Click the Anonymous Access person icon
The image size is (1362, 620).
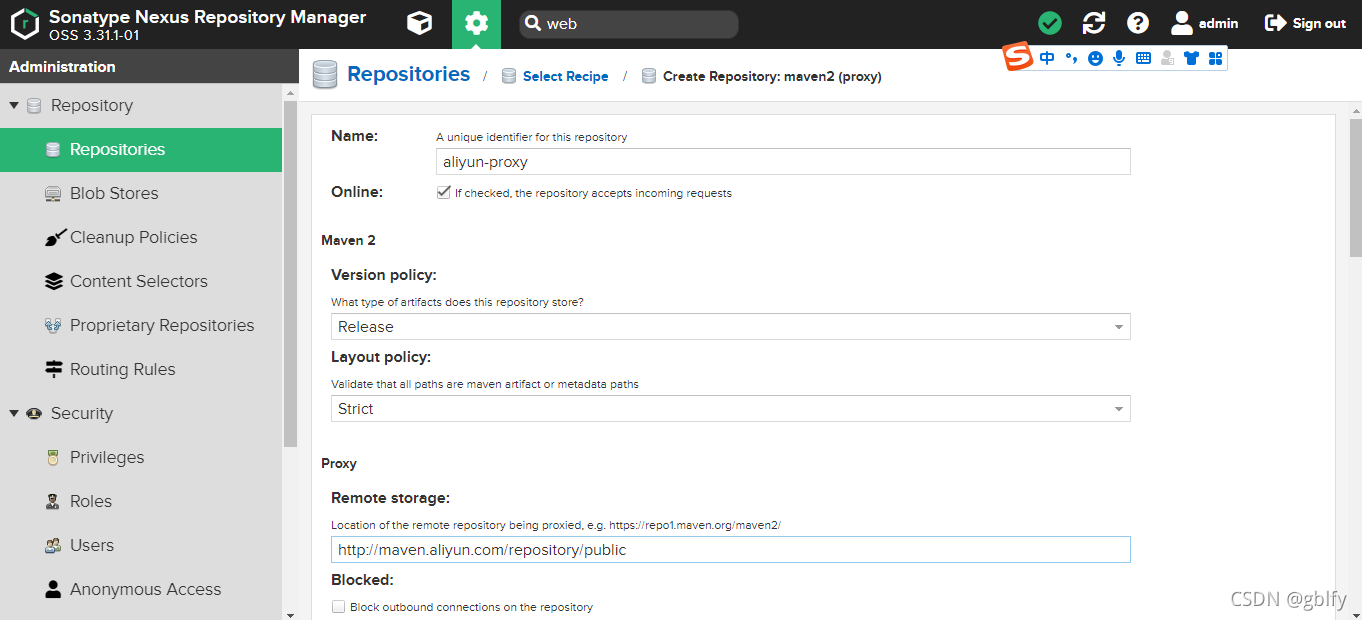(x=54, y=590)
